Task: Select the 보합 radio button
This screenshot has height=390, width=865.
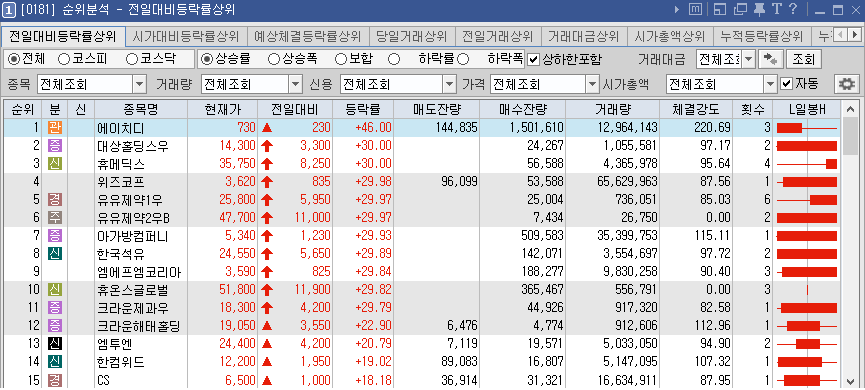Action: click(340, 58)
